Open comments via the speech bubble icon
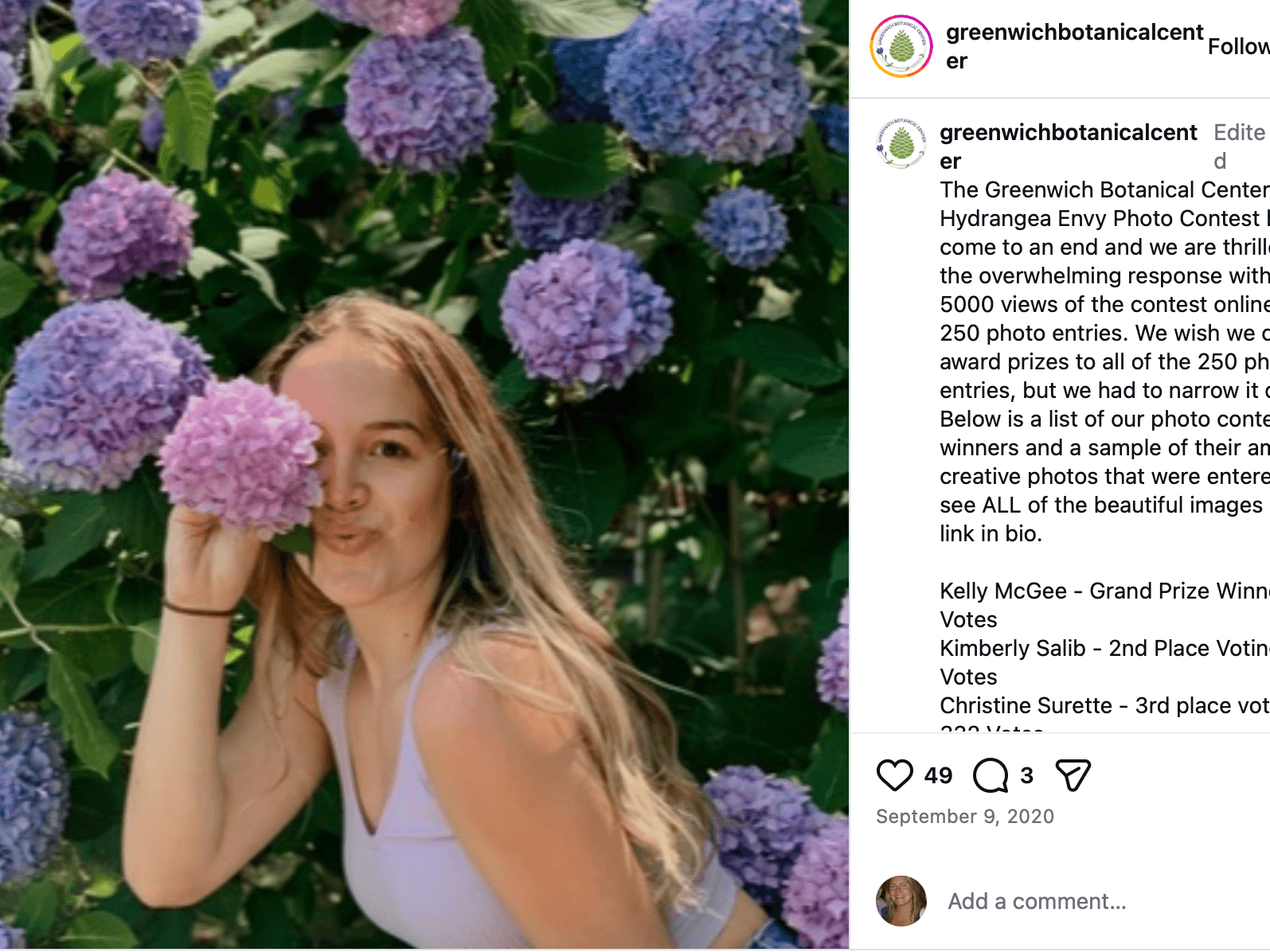 pos(991,775)
